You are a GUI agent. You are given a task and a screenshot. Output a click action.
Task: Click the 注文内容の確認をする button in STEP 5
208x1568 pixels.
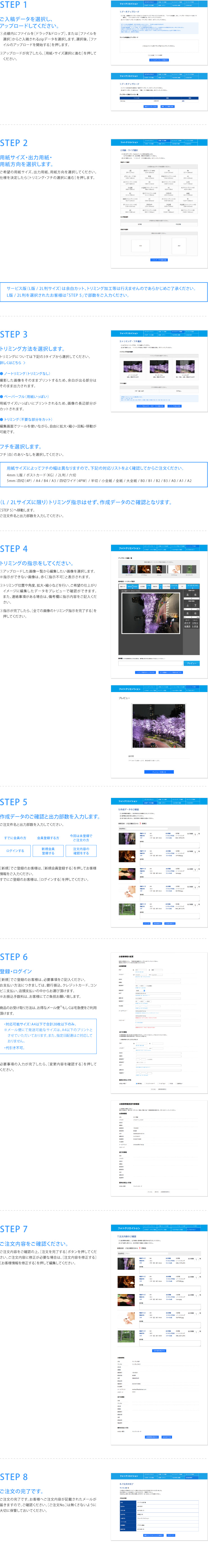(x=81, y=851)
